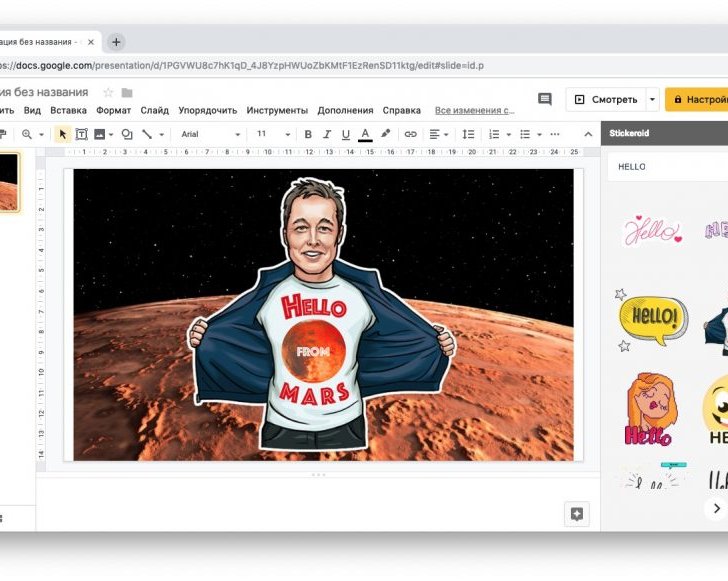Open the Справка menu
This screenshot has height=581, width=728.
(x=402, y=111)
